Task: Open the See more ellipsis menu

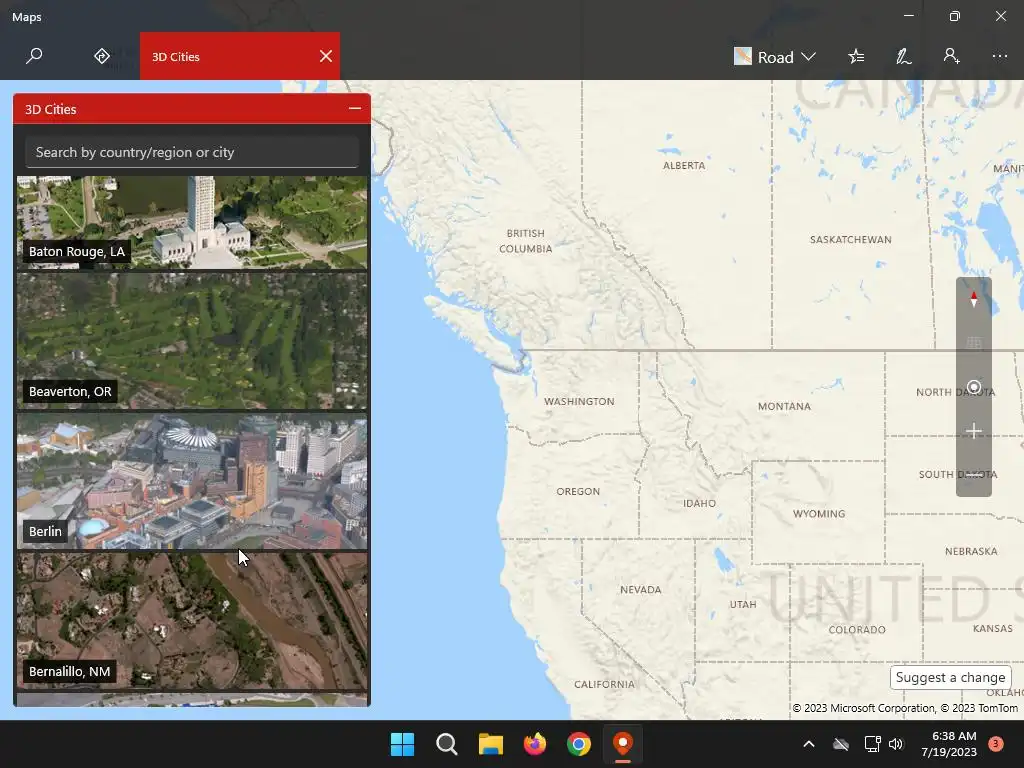Action: click(999, 56)
